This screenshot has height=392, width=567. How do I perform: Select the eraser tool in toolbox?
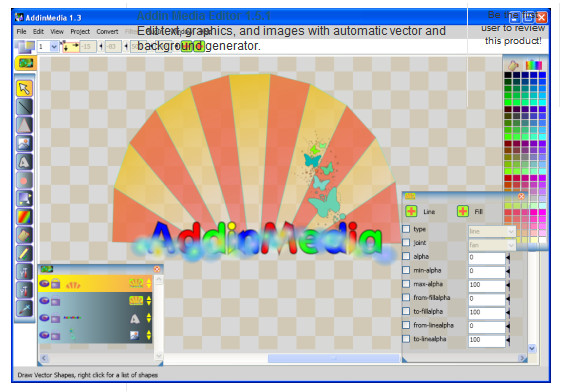(x=24, y=235)
